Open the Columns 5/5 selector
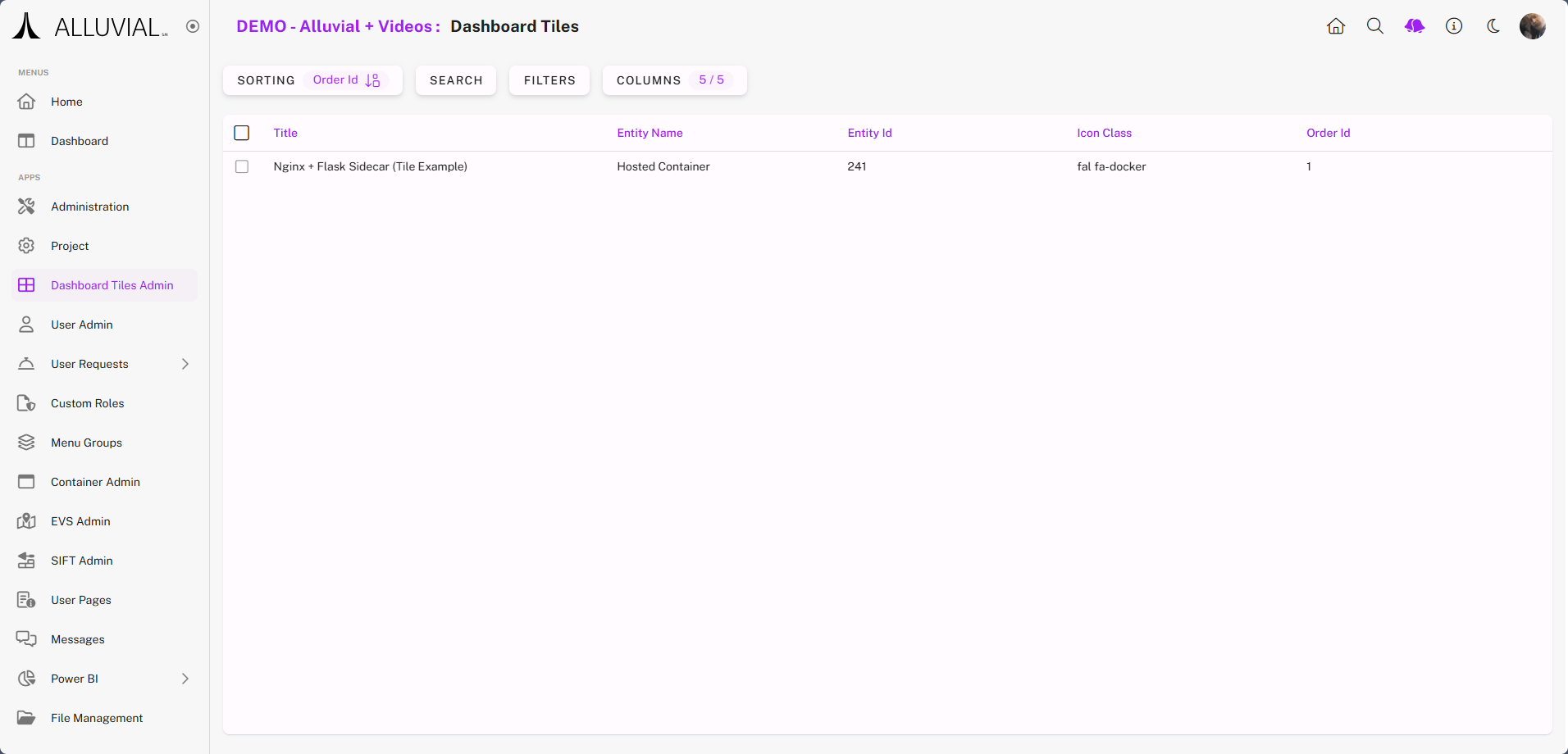 [x=673, y=80]
